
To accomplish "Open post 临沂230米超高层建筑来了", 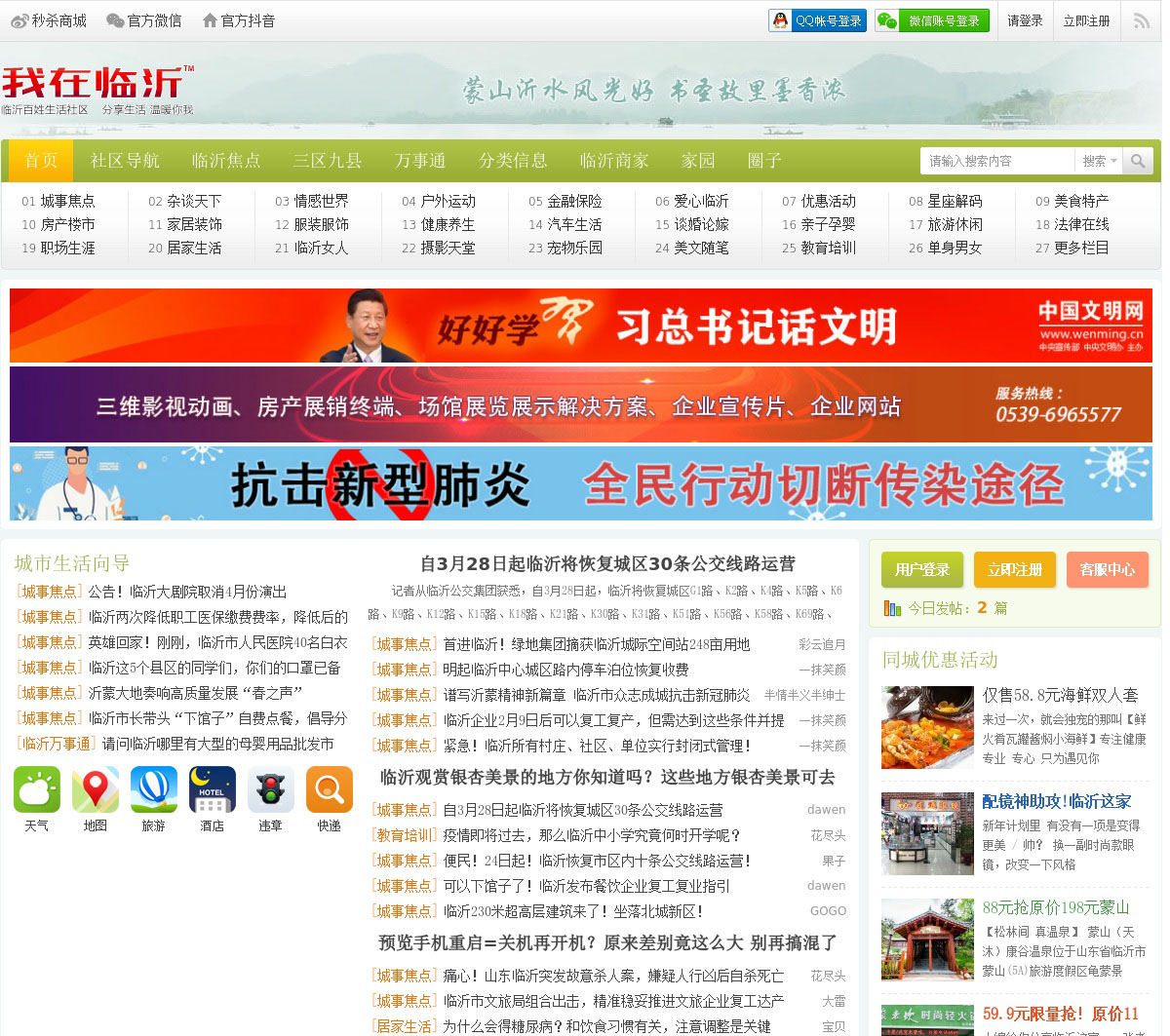I will pos(572,911).
